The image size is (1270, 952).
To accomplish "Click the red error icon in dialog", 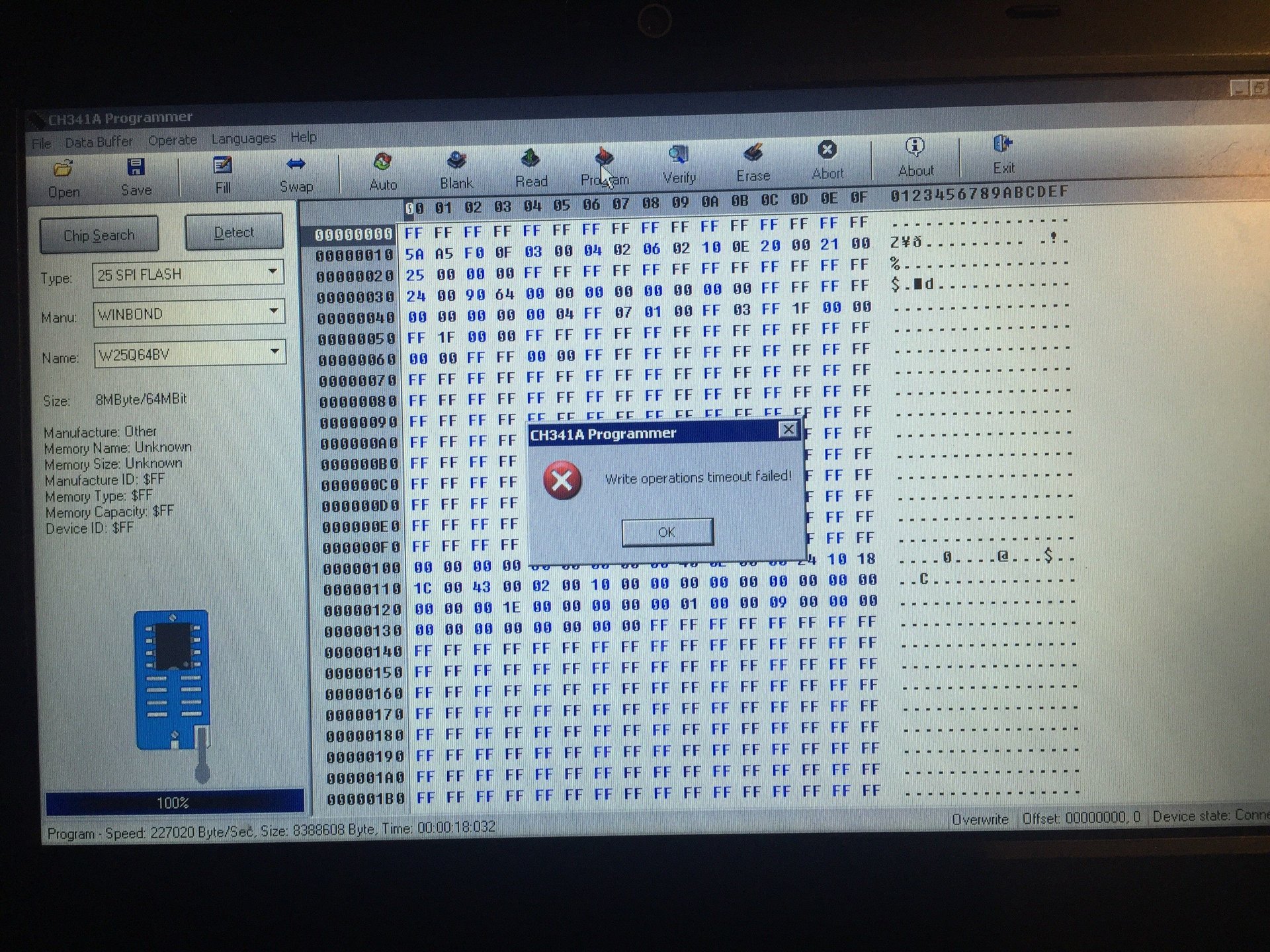I will pyautogui.click(x=562, y=480).
